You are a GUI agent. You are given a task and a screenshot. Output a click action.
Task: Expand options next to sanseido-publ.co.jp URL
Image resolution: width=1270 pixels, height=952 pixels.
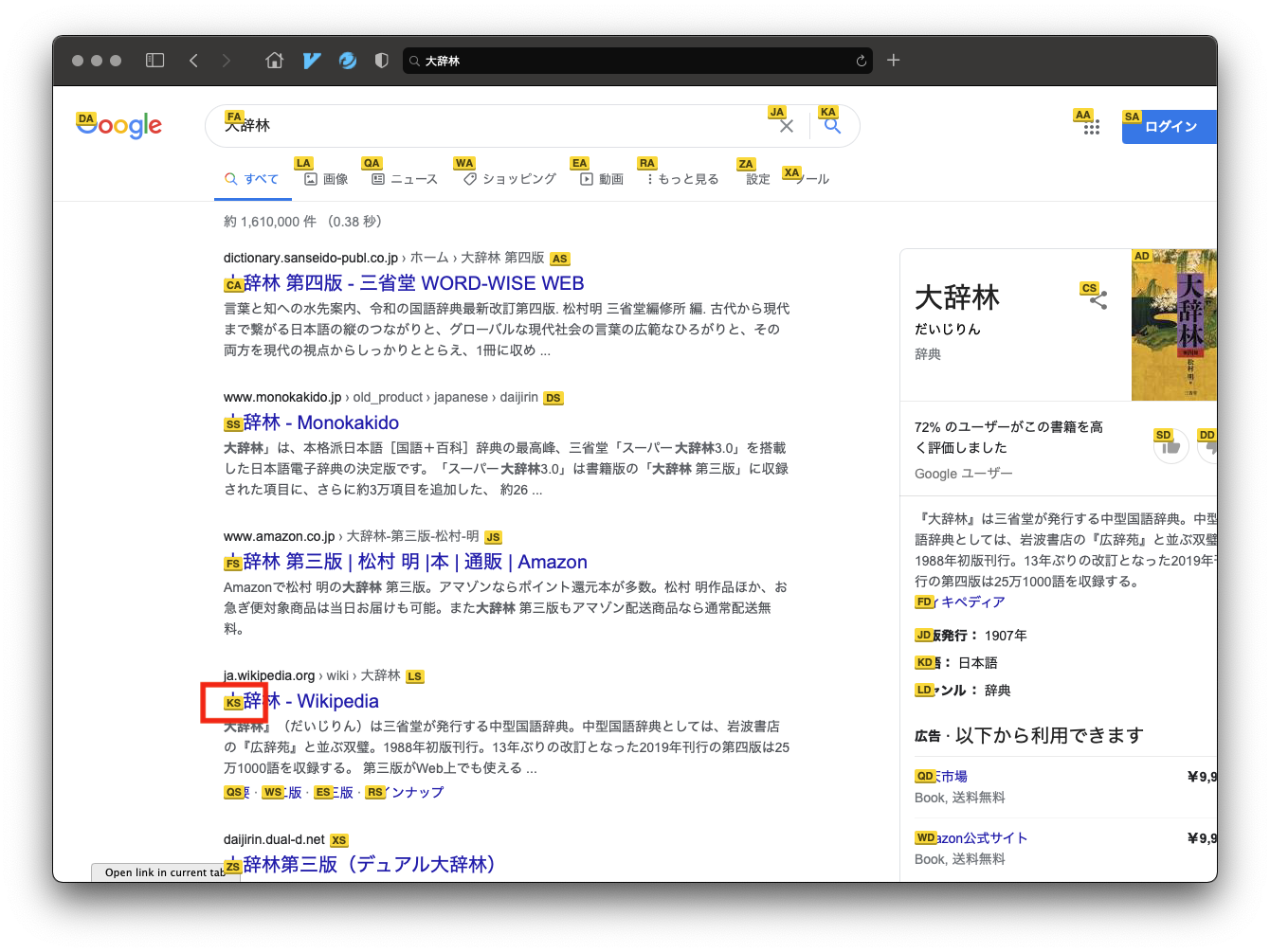[560, 259]
